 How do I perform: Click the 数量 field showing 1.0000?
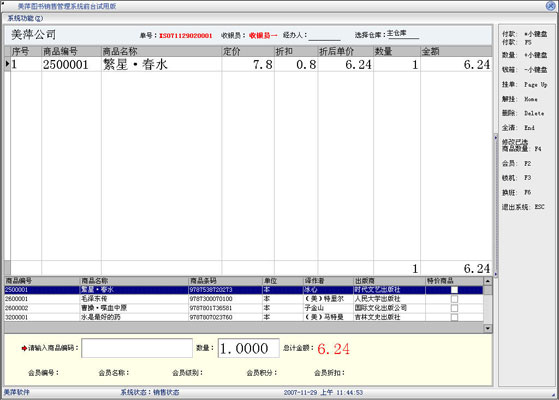pos(248,348)
